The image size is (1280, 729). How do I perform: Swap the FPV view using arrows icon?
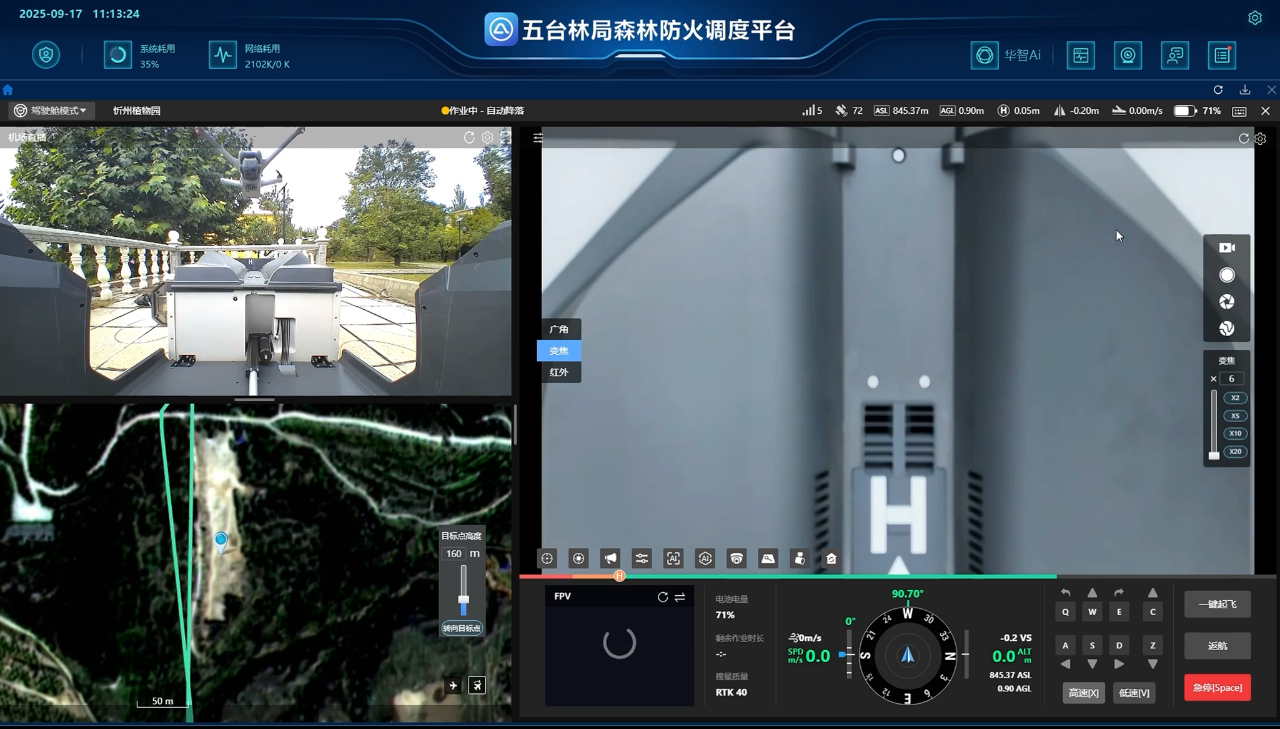[x=680, y=597]
